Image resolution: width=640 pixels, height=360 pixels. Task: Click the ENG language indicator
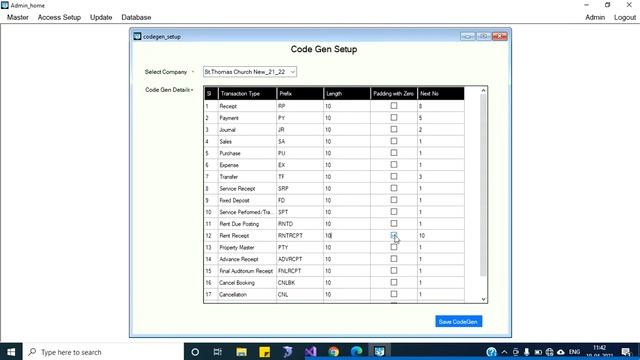tap(574, 352)
